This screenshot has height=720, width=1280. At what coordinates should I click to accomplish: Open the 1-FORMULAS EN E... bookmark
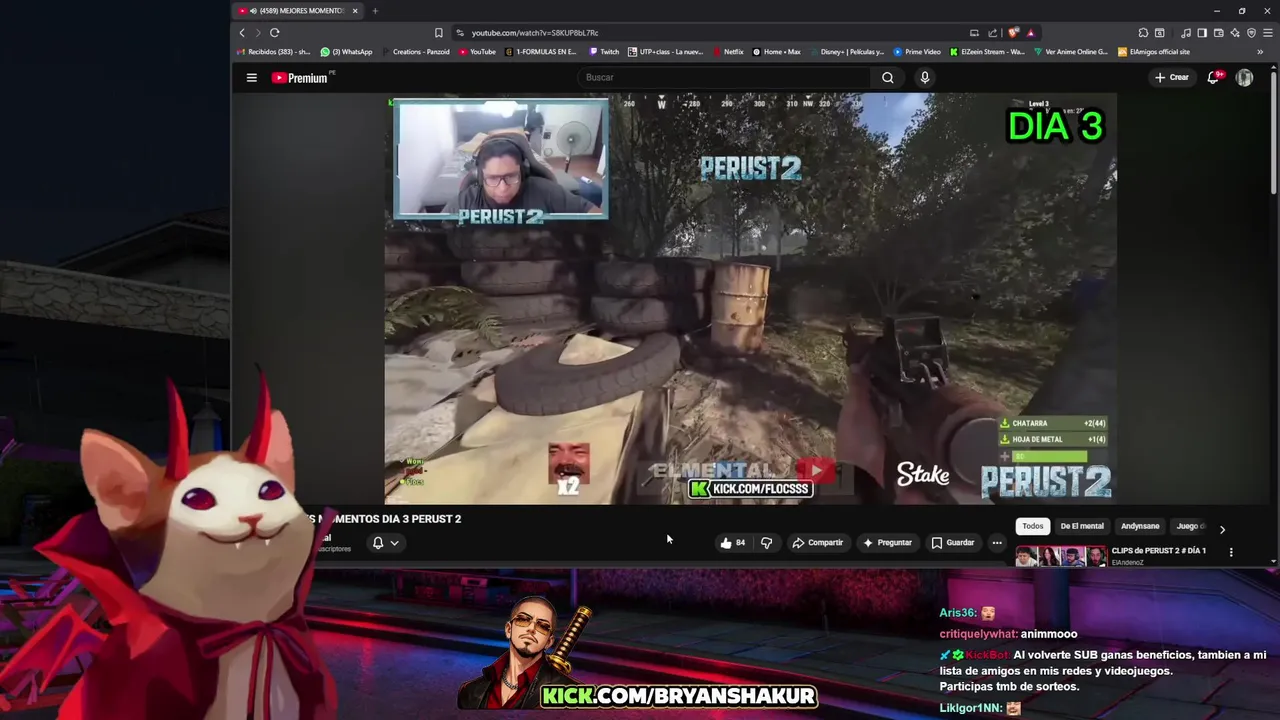click(541, 52)
